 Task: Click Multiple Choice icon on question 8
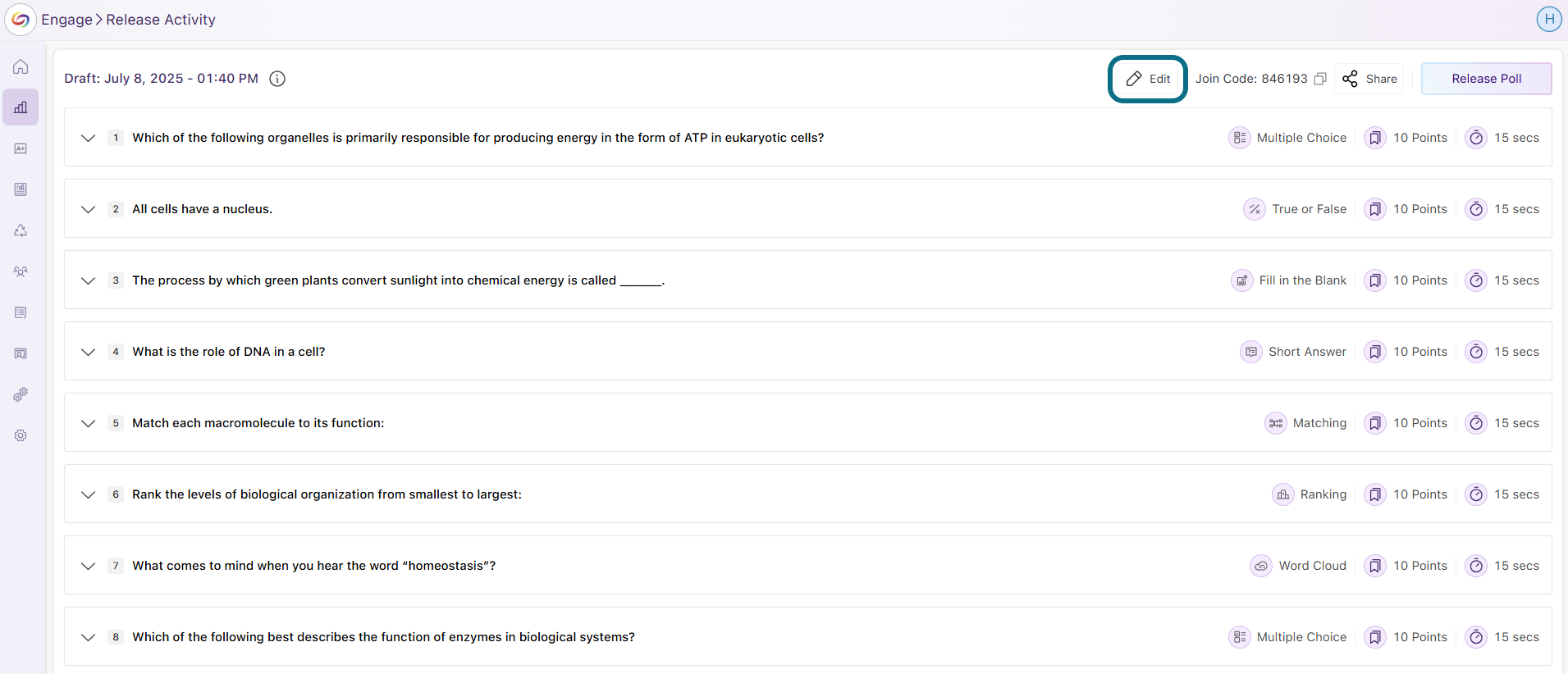(1240, 637)
